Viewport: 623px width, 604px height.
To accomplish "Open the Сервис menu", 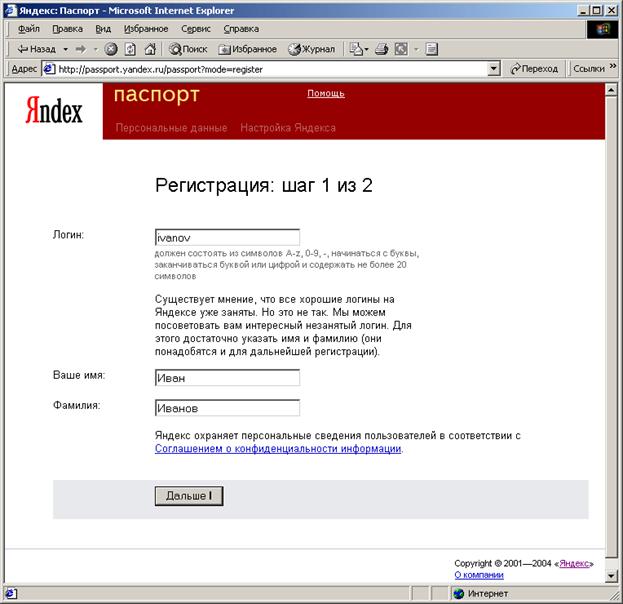I will [x=196, y=29].
